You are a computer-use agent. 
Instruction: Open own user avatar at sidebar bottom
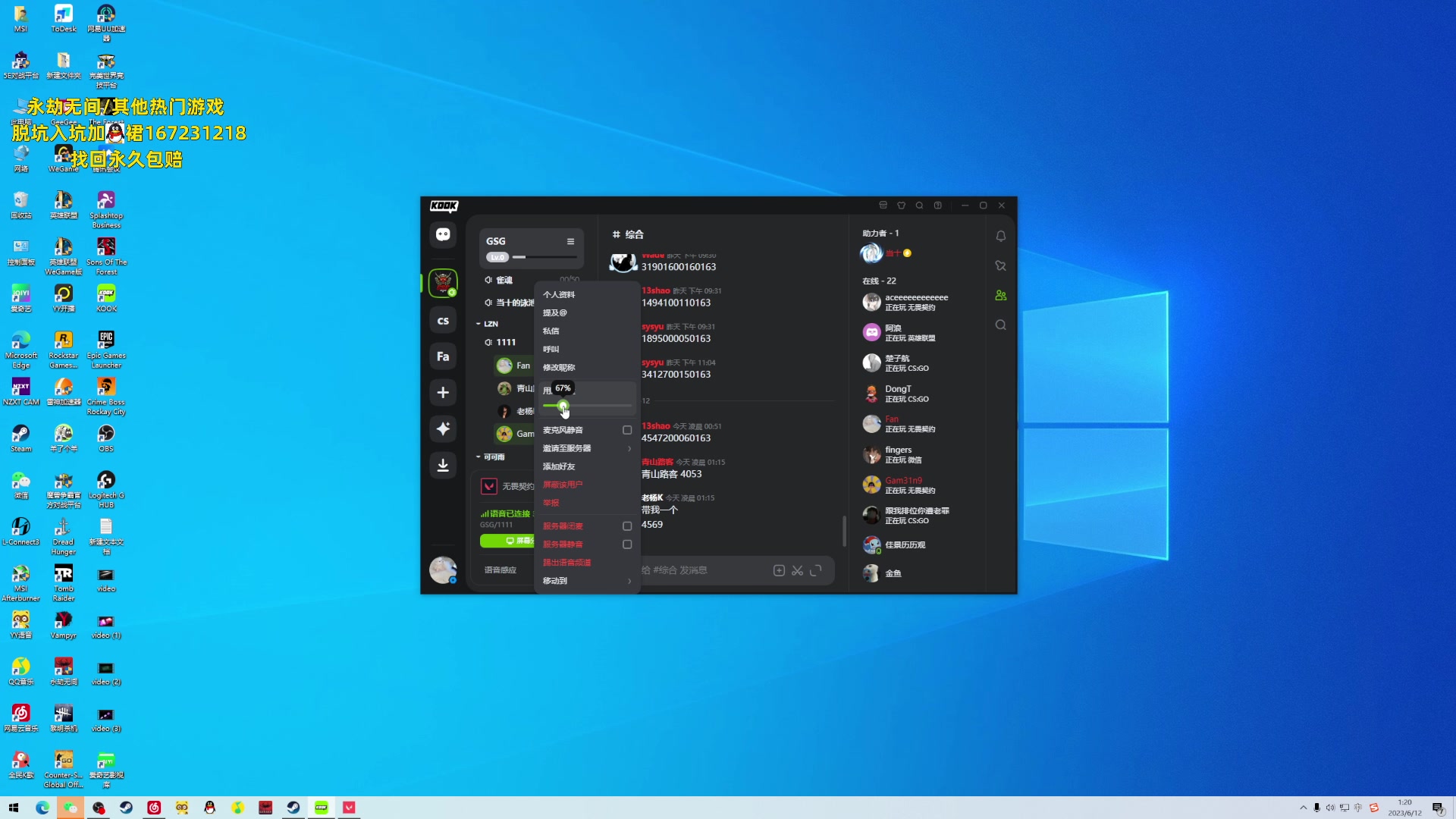coord(443,570)
